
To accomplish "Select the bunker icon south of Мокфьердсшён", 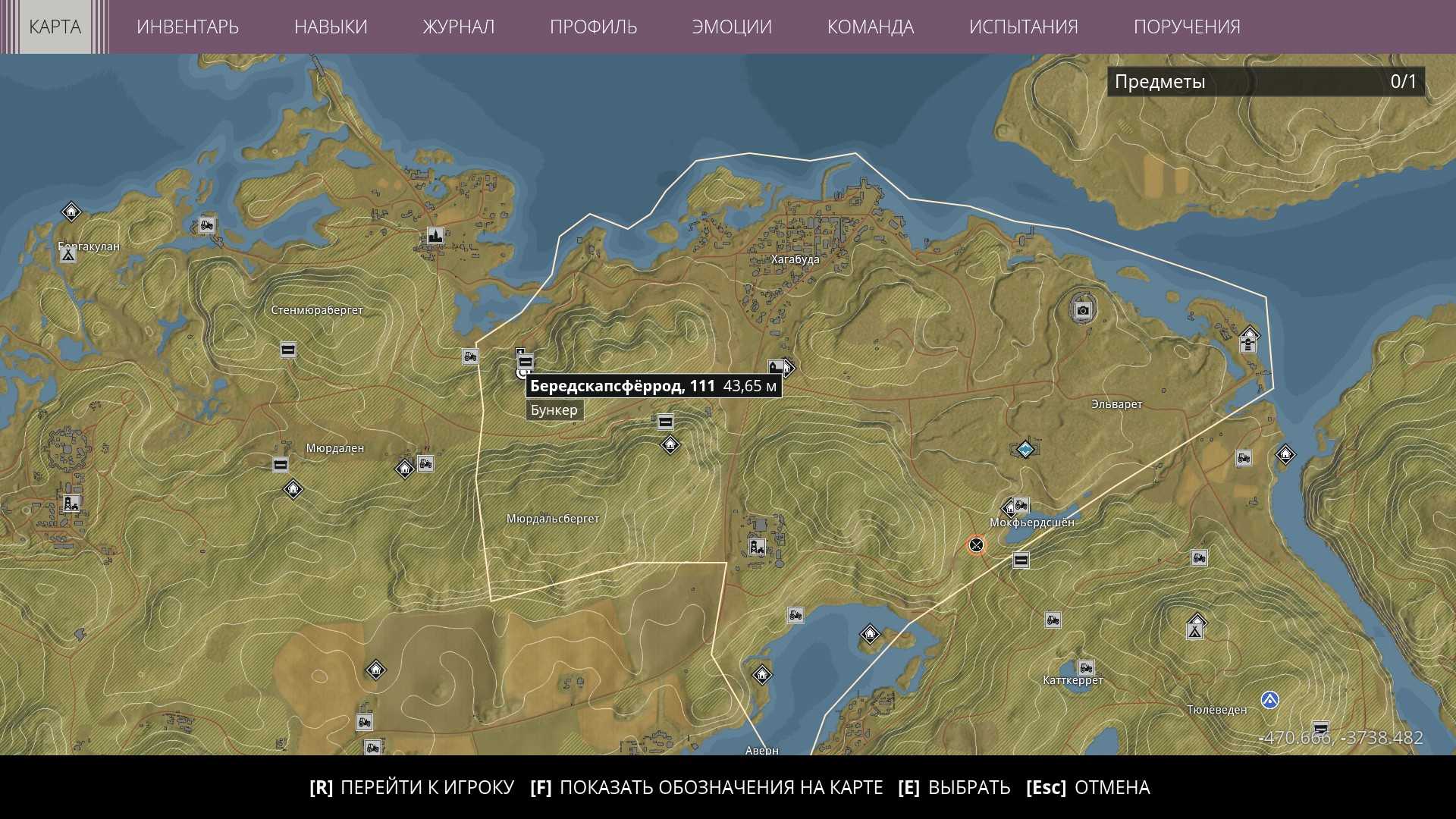I will point(1021,560).
